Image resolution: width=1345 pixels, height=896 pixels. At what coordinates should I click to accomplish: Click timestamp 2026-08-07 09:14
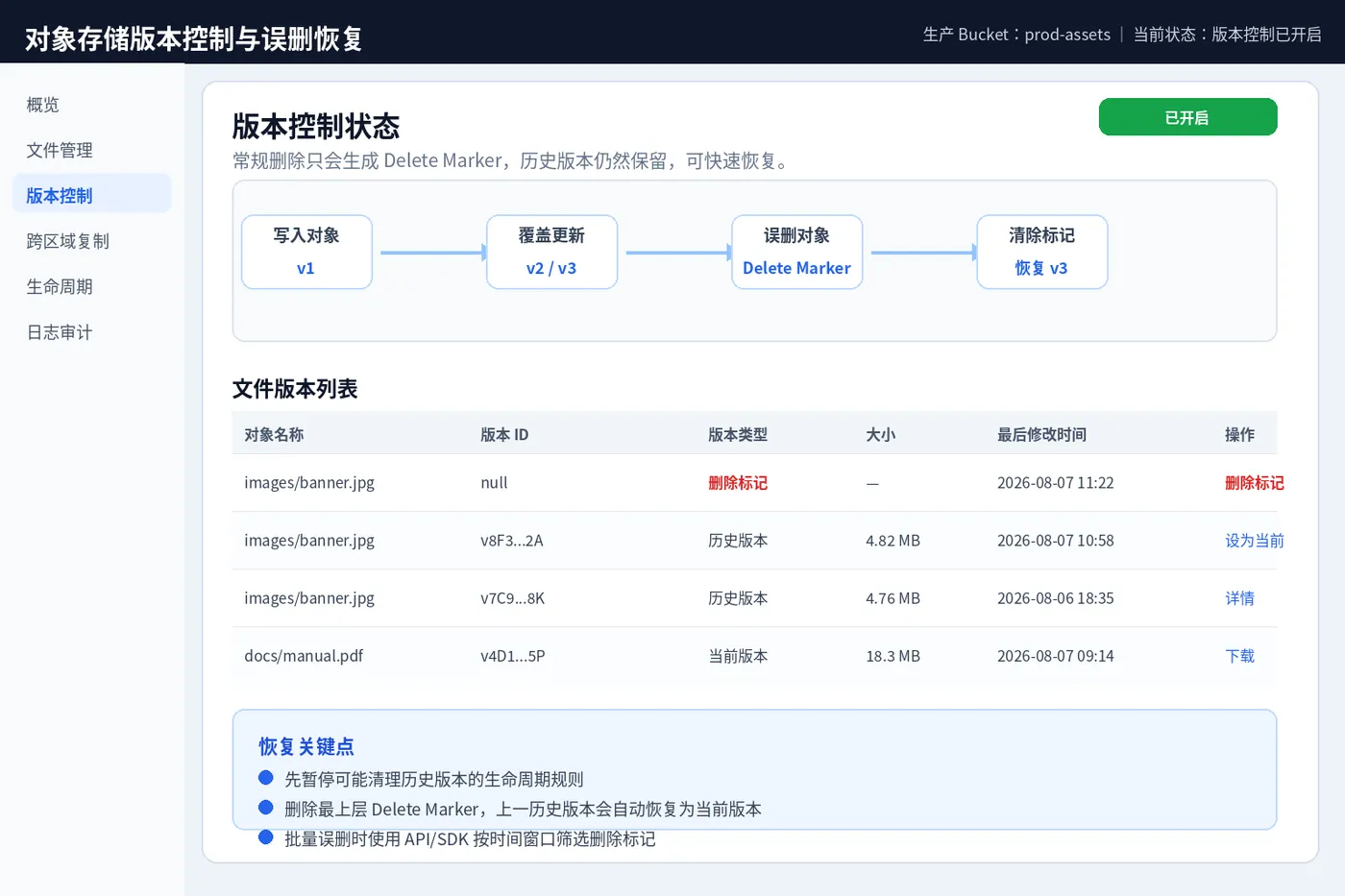click(x=1055, y=656)
